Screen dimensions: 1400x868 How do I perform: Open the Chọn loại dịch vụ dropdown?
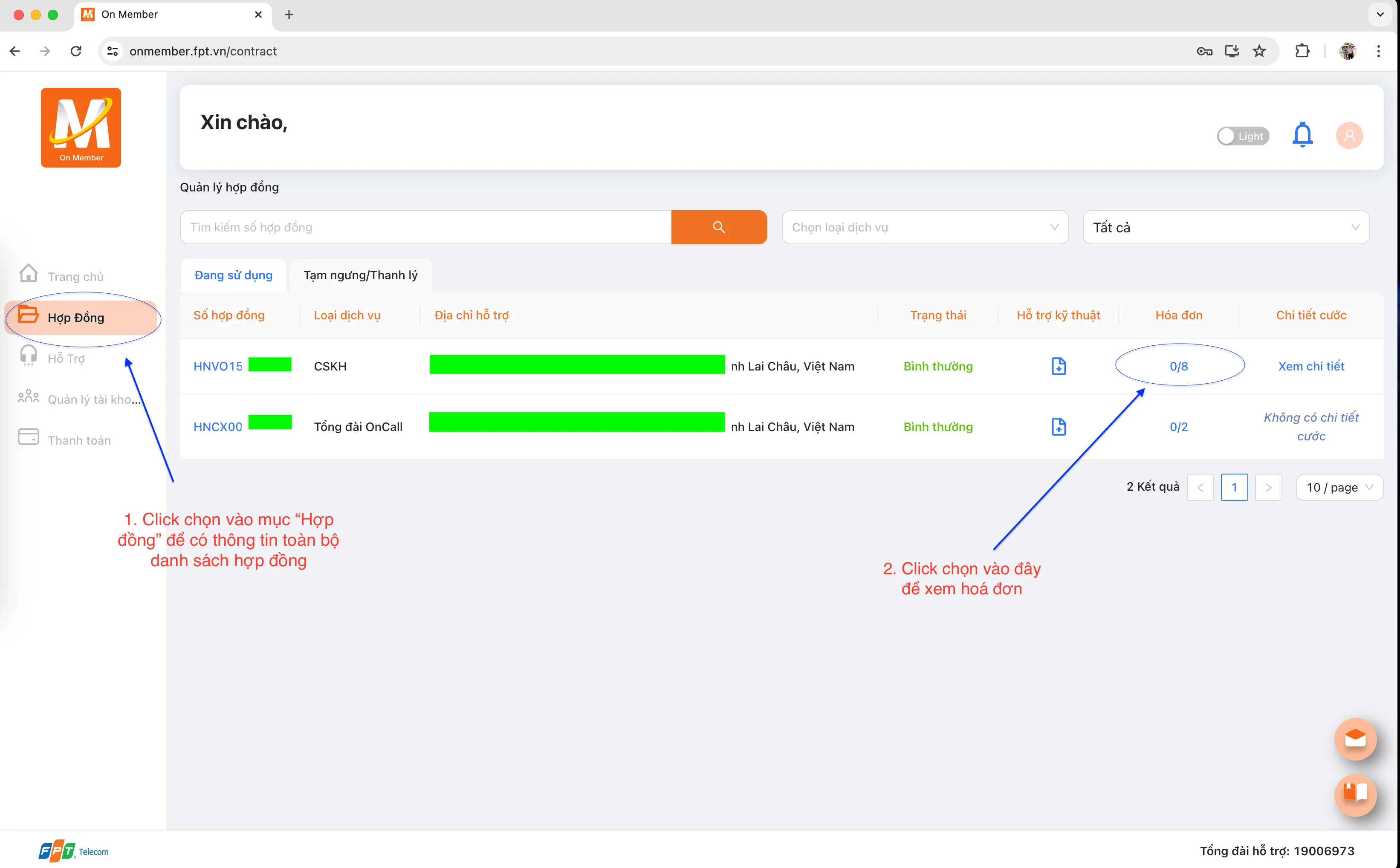(x=924, y=227)
